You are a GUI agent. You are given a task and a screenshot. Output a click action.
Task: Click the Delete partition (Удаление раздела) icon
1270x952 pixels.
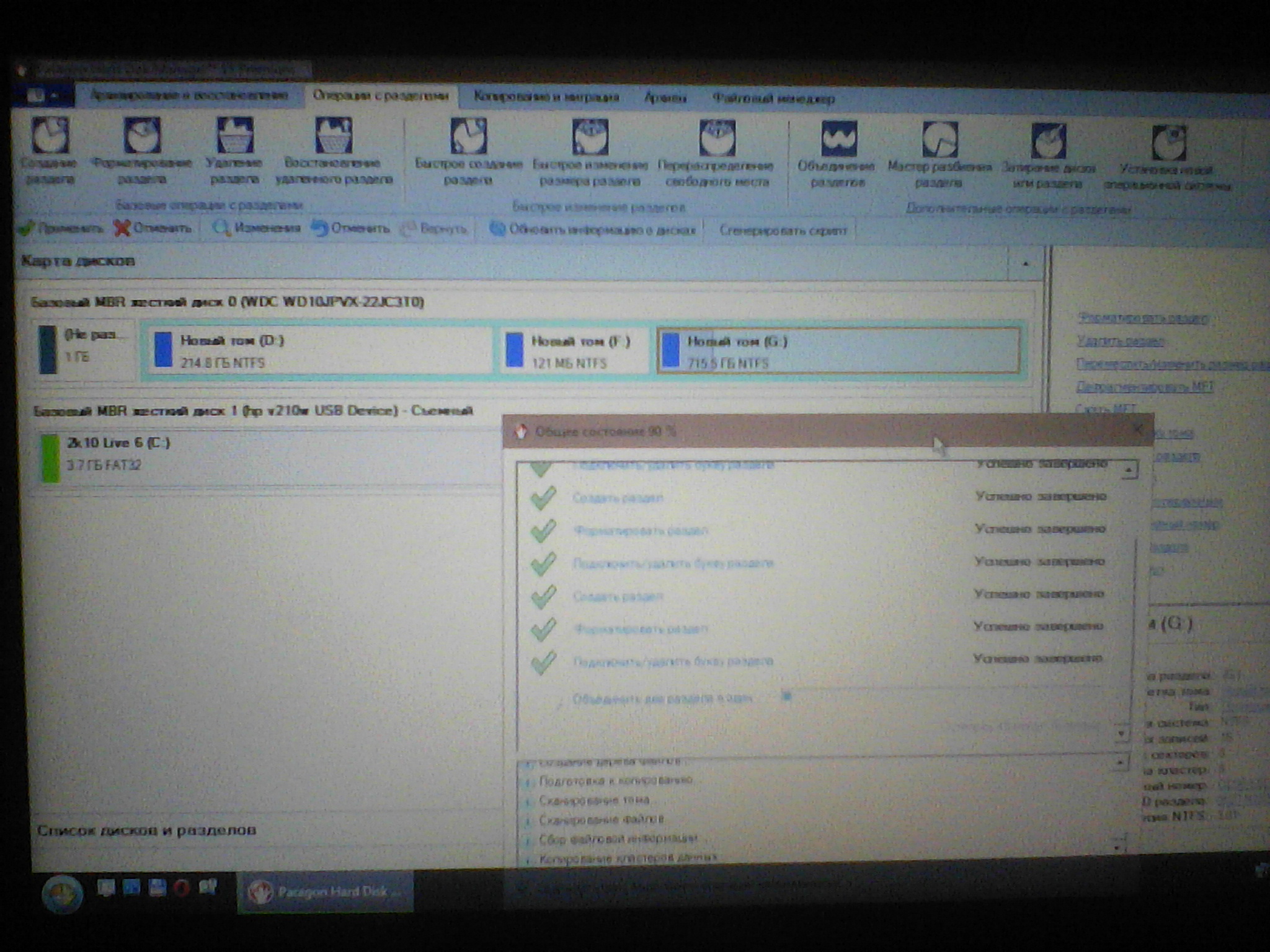tap(234, 135)
